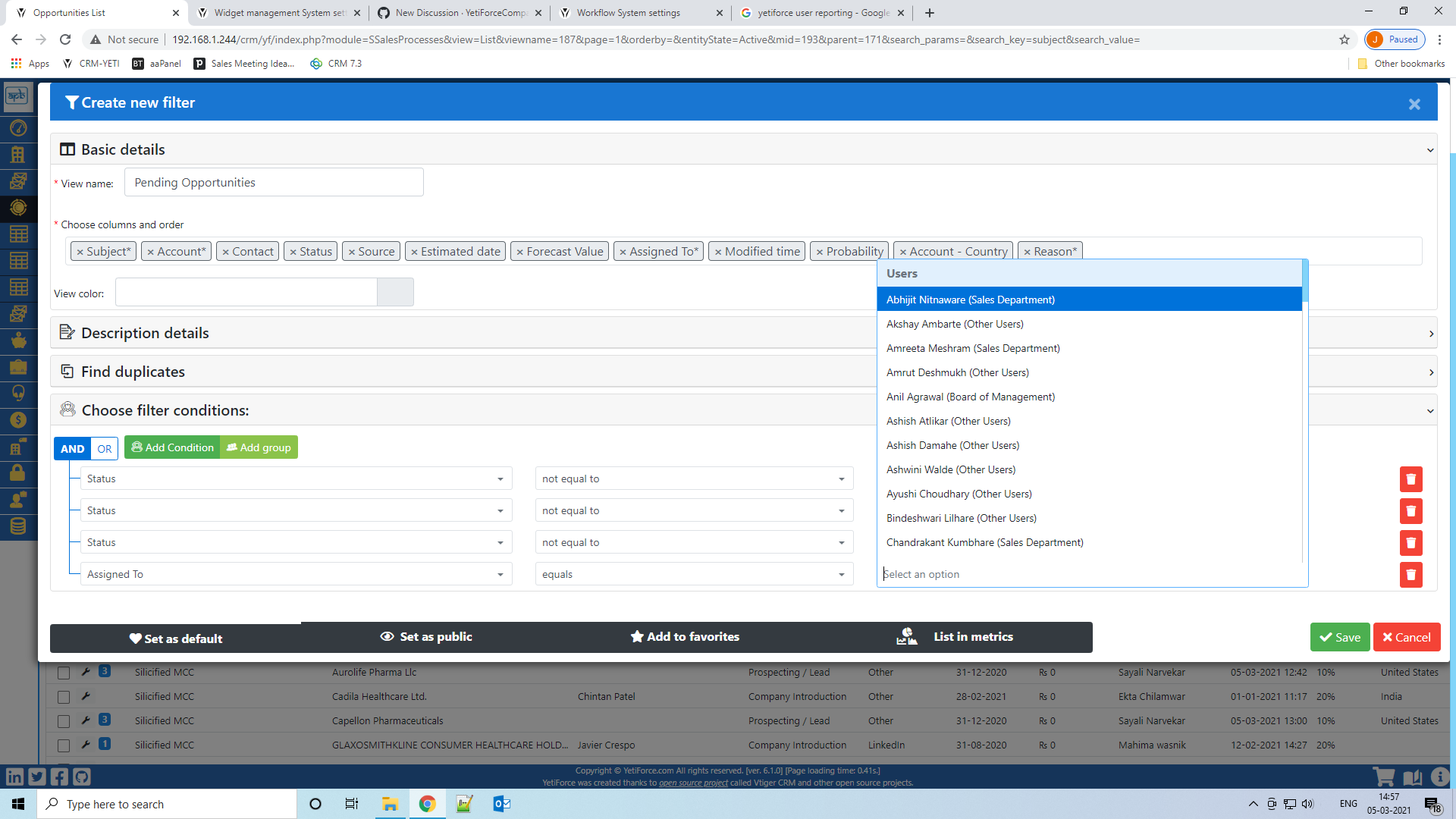Delete the Assigned To condition row
This screenshot has width=1456, height=819.
tap(1410, 575)
